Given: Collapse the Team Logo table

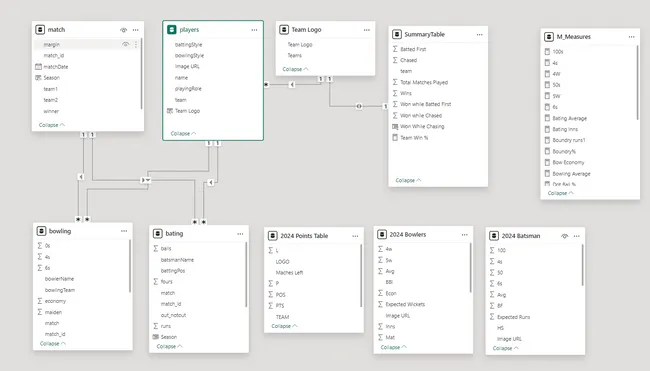Looking at the screenshot, I should click(x=296, y=69).
